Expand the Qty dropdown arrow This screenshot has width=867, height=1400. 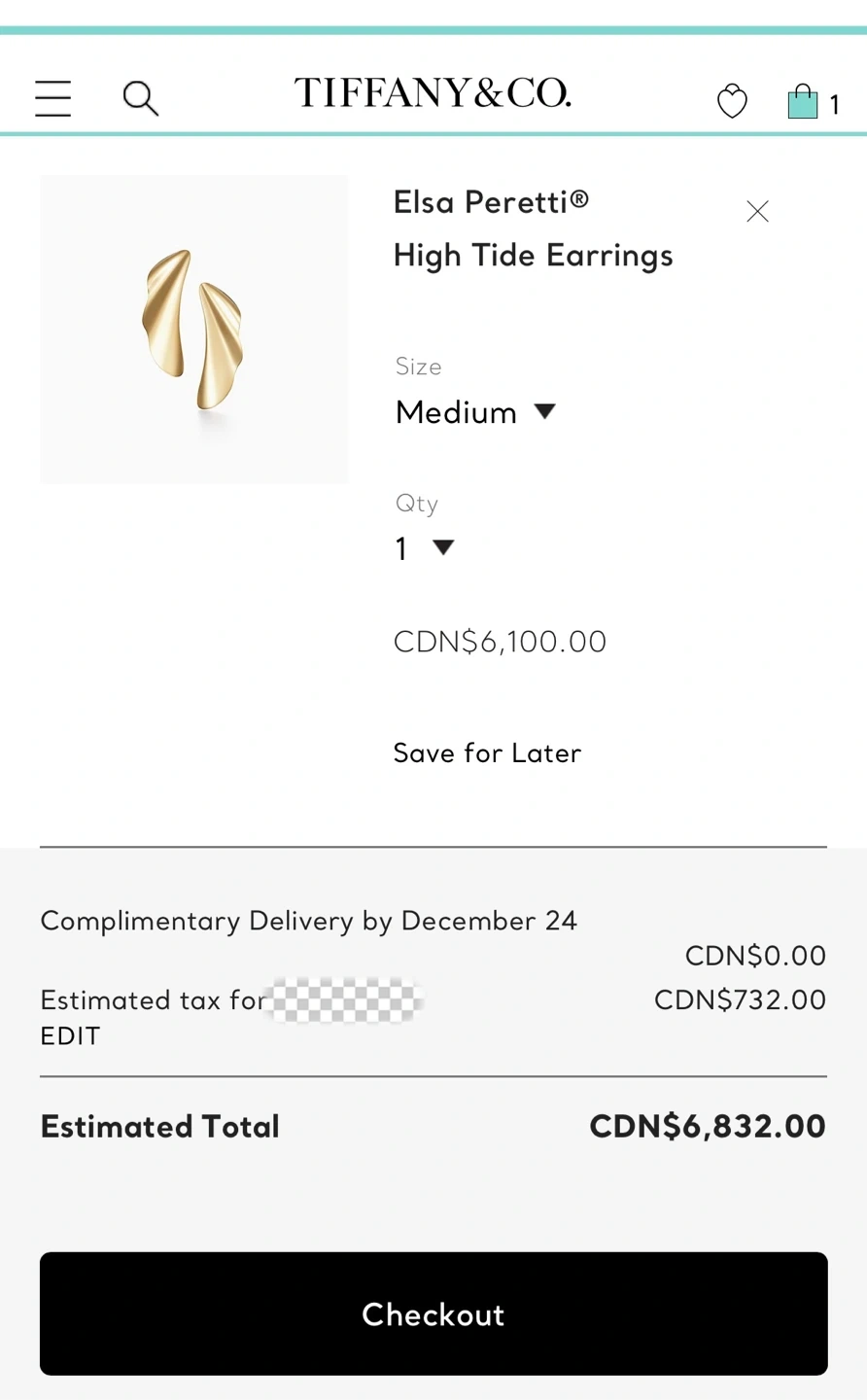(x=443, y=547)
